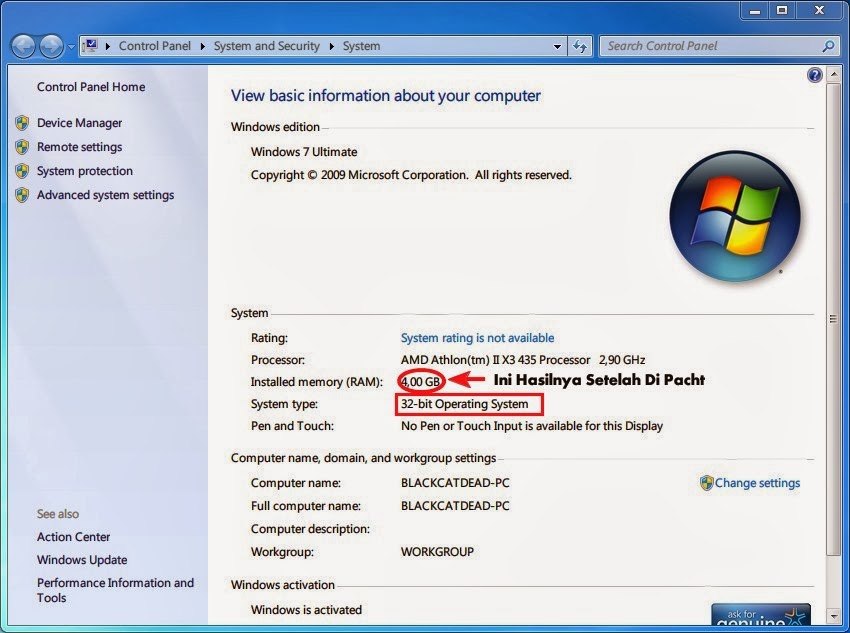
Task: Click the WORKGROUP value
Action: click(437, 552)
